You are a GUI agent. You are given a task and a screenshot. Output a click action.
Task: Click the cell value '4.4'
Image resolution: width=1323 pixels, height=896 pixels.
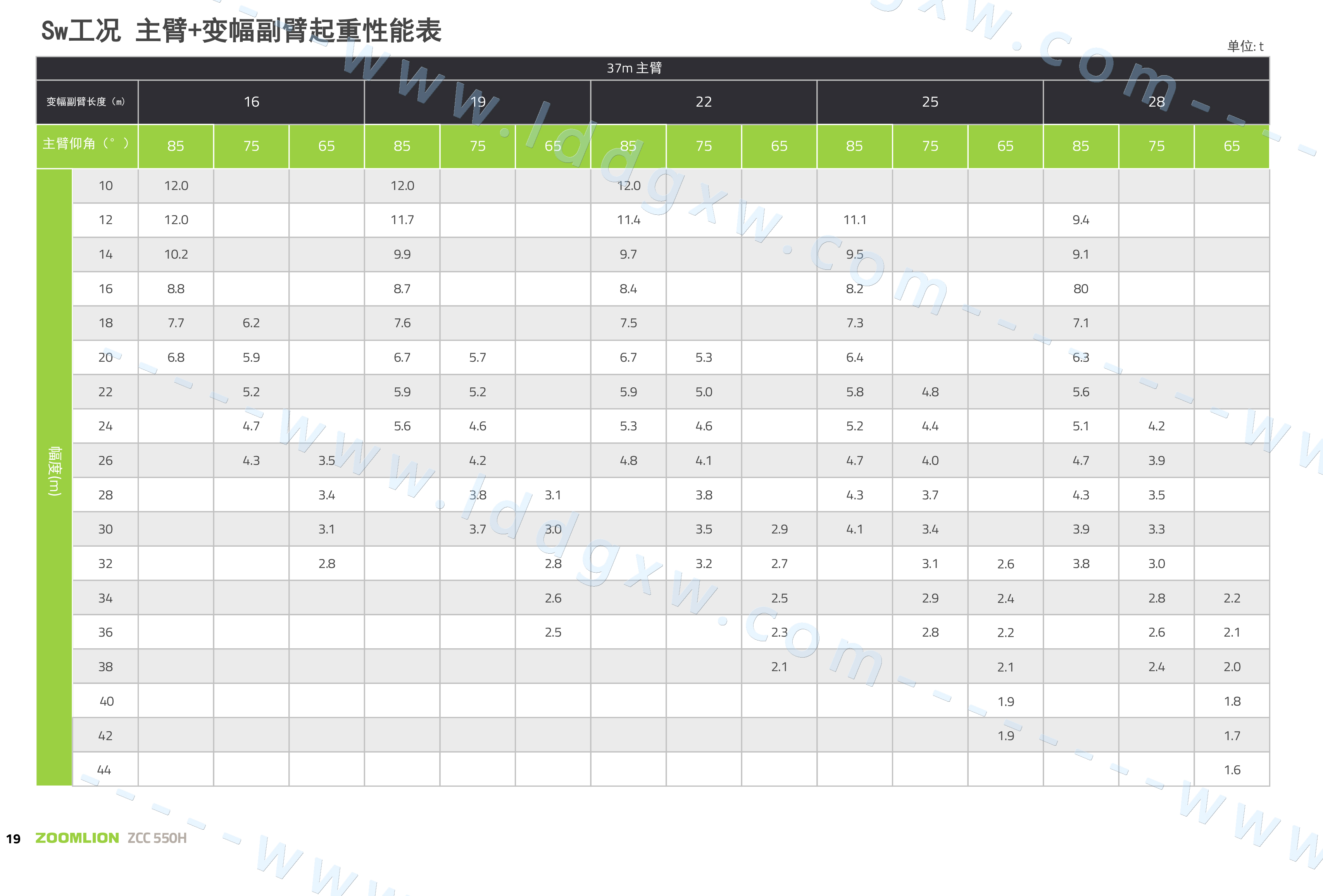pyautogui.click(x=930, y=426)
